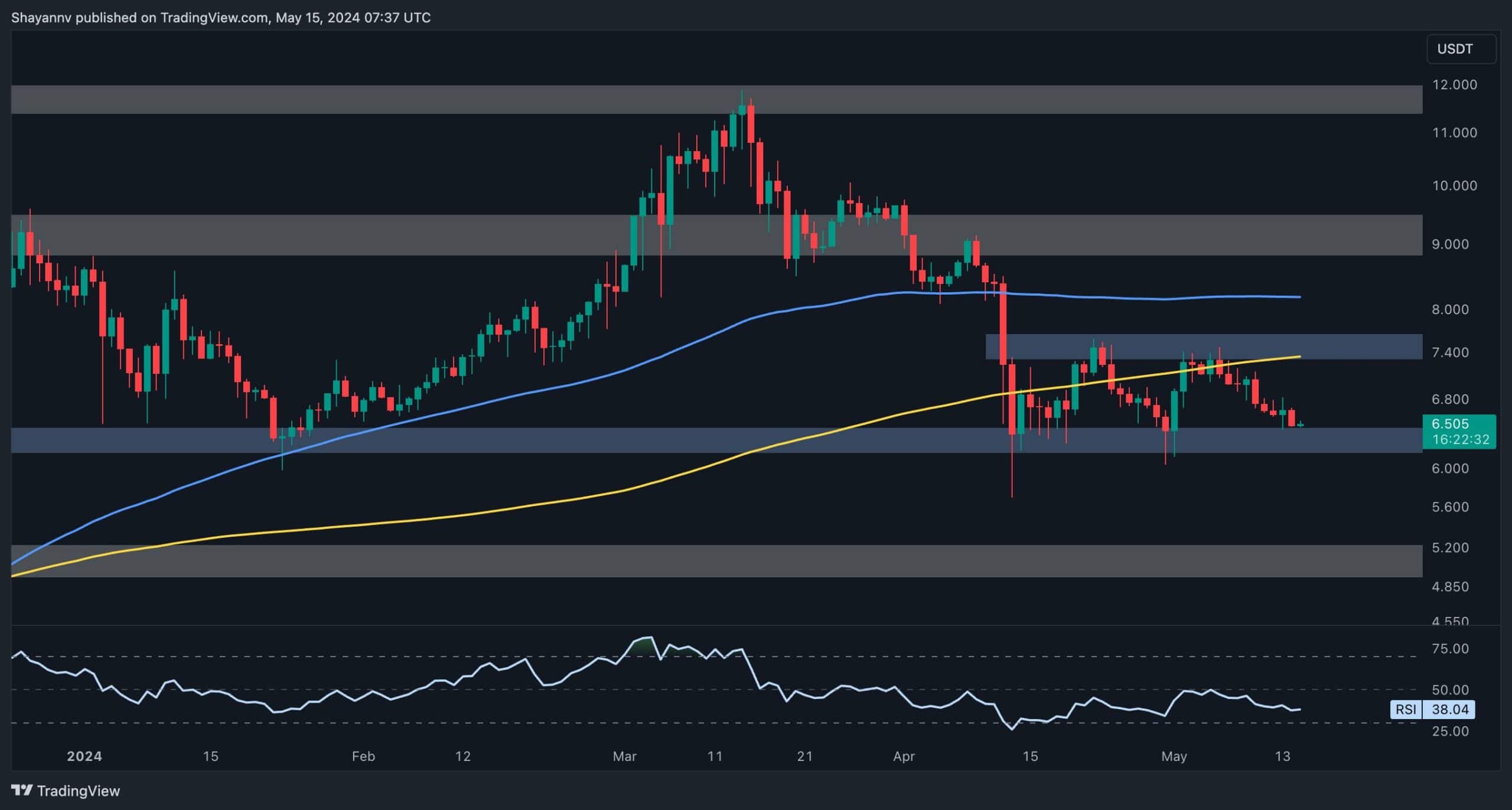Image resolution: width=1512 pixels, height=810 pixels.
Task: Click the RSI indicator label
Action: click(x=1406, y=709)
